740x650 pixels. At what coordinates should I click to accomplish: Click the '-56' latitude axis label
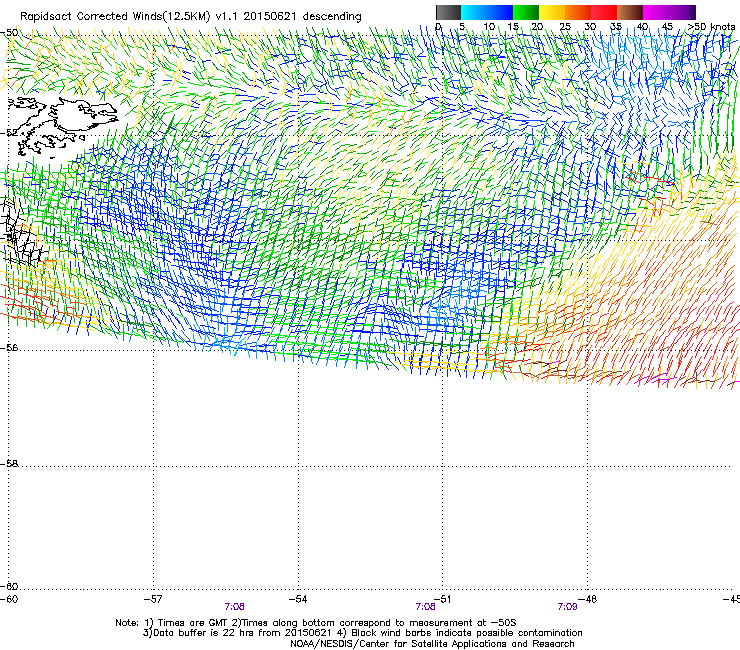9,347
